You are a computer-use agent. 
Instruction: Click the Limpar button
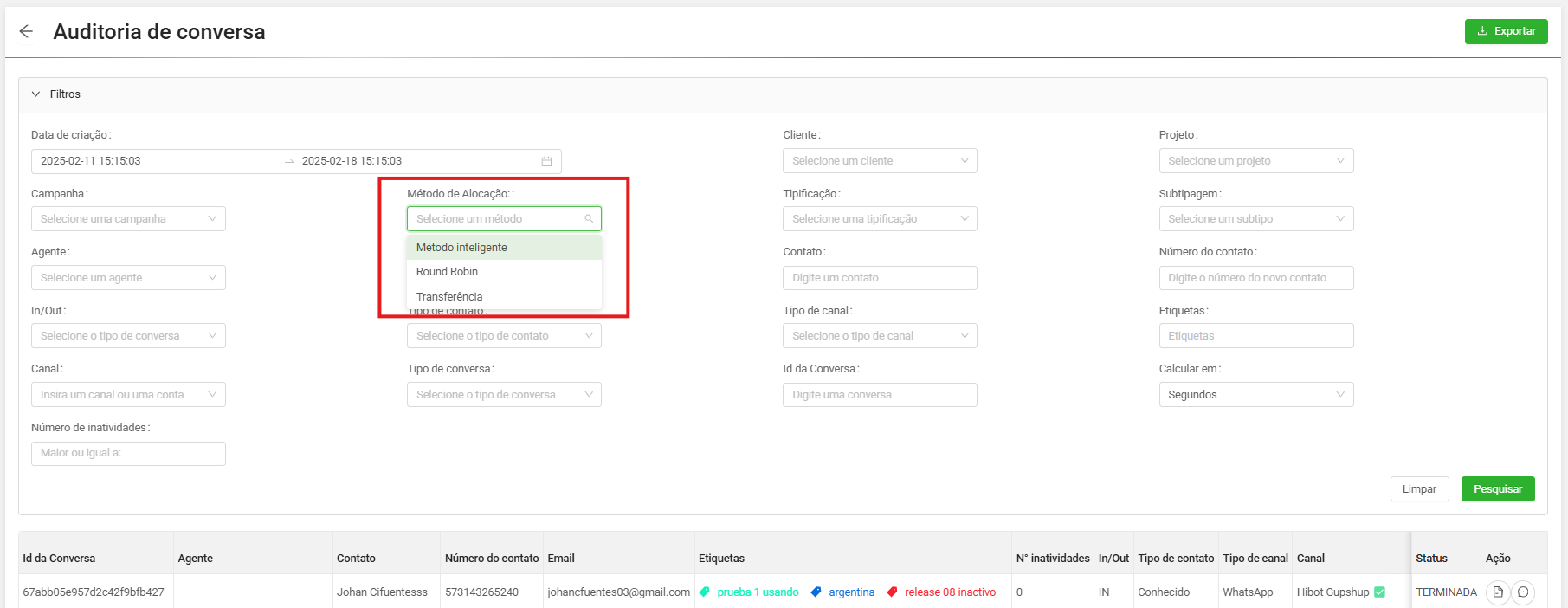1419,489
